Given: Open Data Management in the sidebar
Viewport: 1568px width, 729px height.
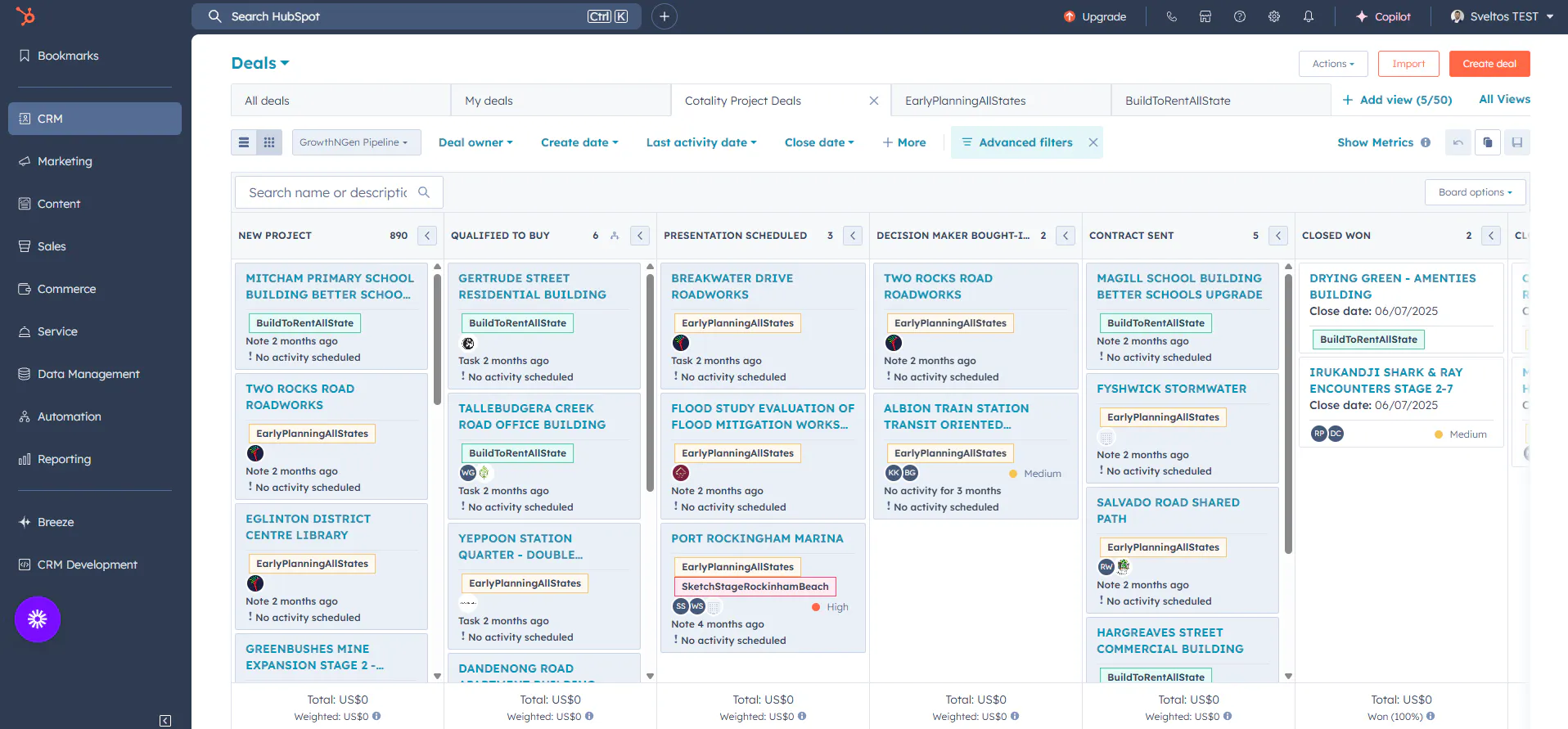Looking at the screenshot, I should 95,374.
